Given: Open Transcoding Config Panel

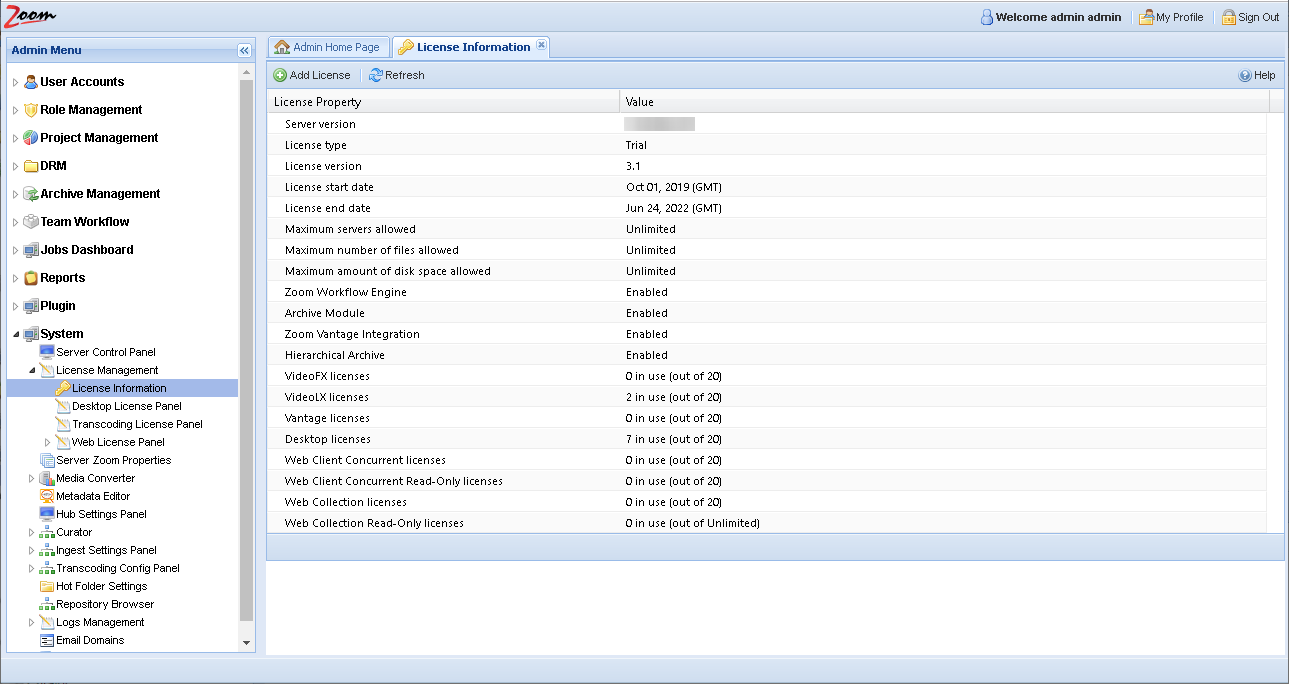Looking at the screenshot, I should 118,568.
